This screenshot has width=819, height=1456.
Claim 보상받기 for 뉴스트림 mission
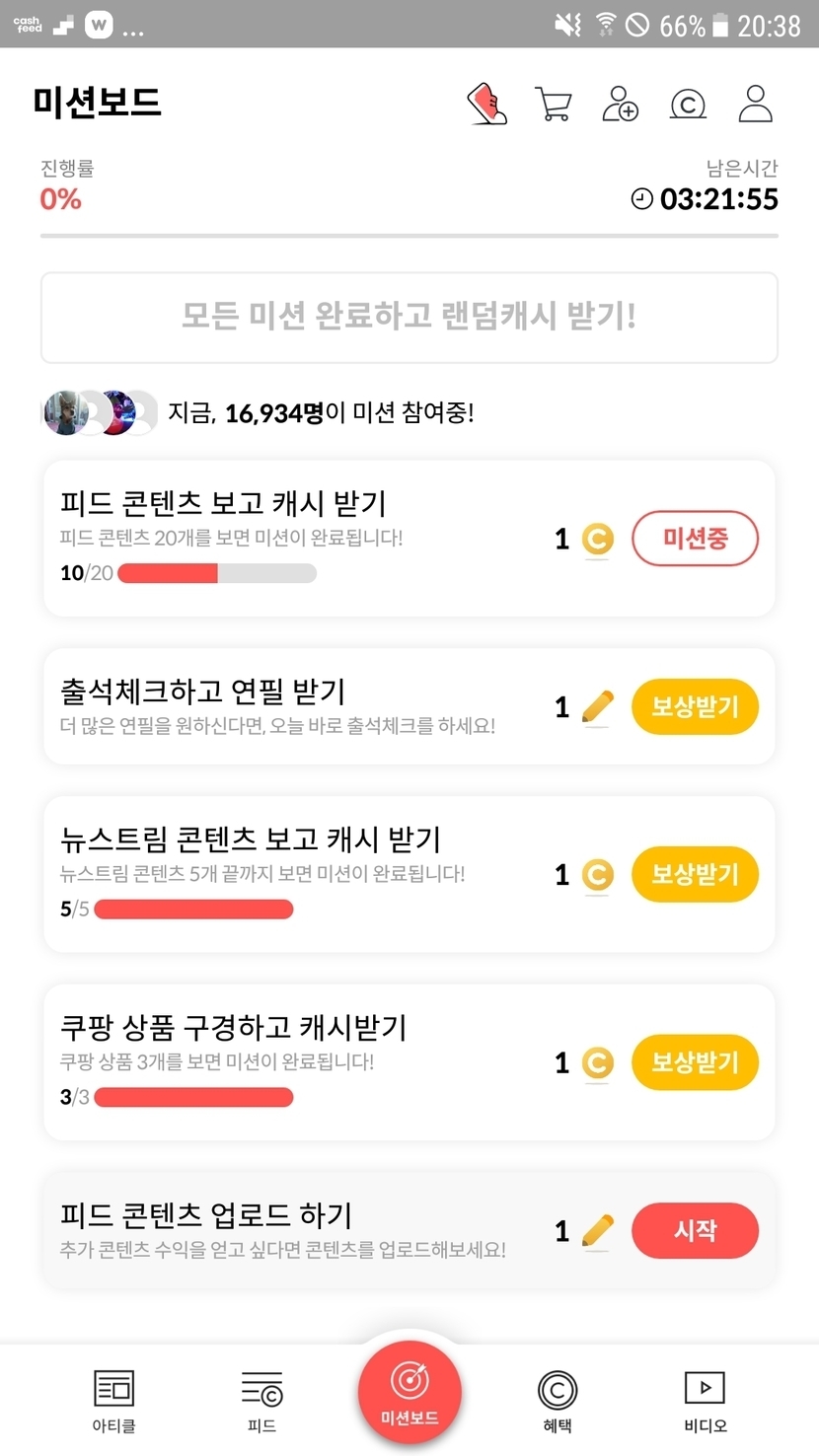click(695, 874)
